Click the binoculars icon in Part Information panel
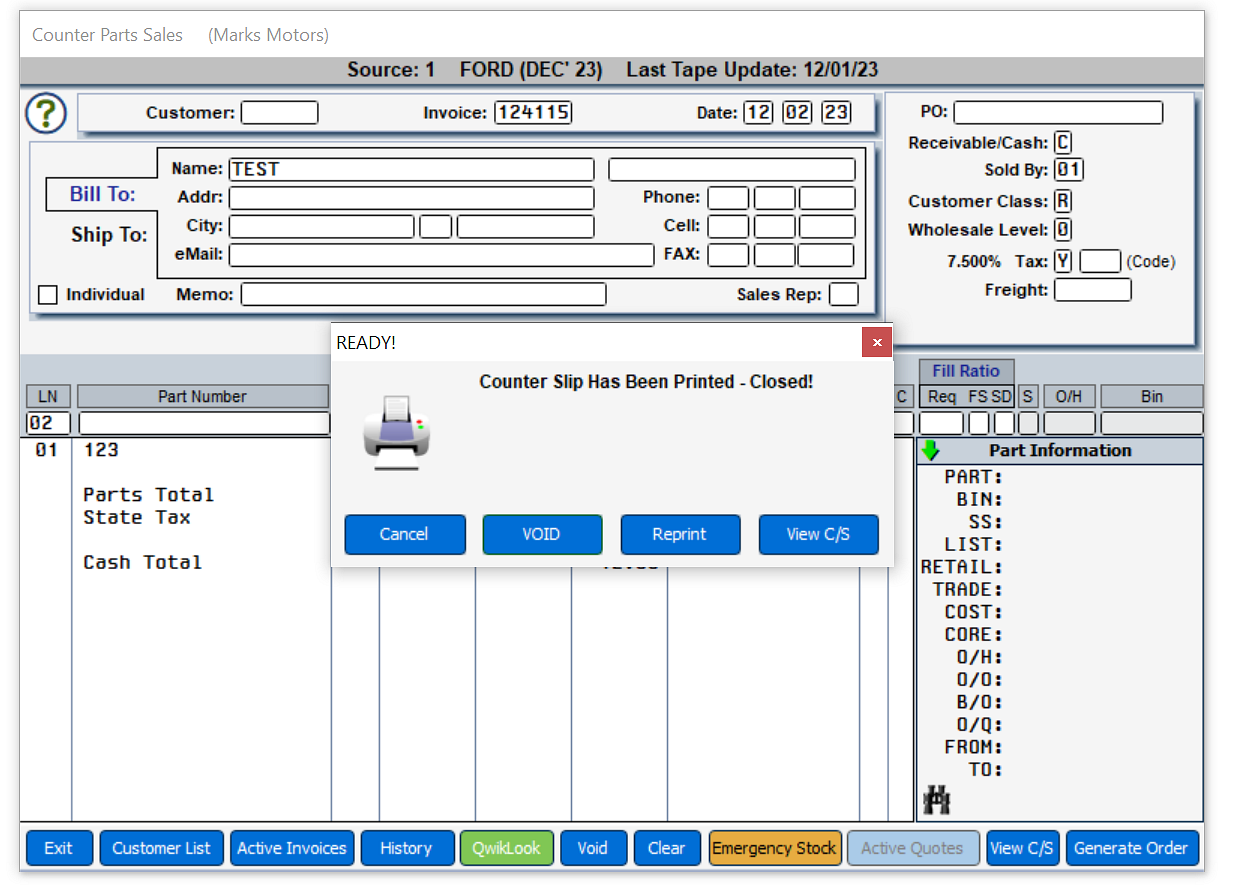This screenshot has width=1236, height=892. point(936,799)
